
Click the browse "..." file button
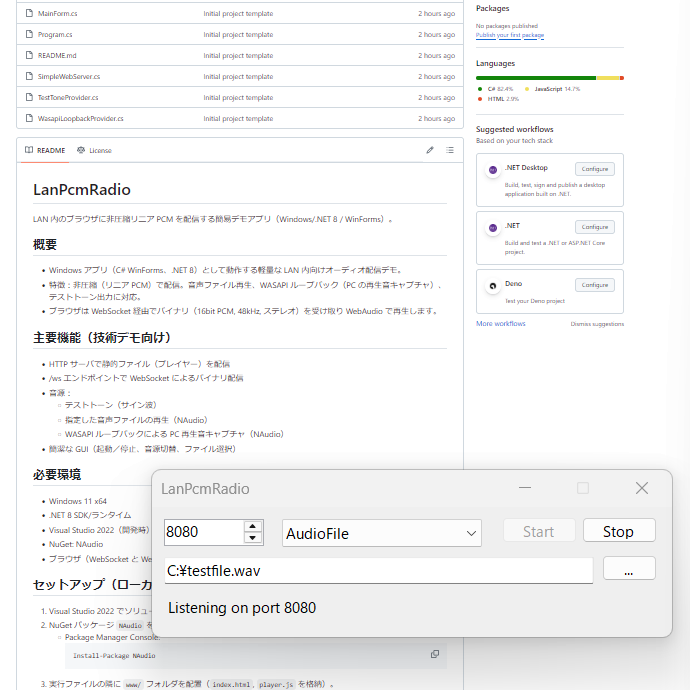tap(629, 569)
